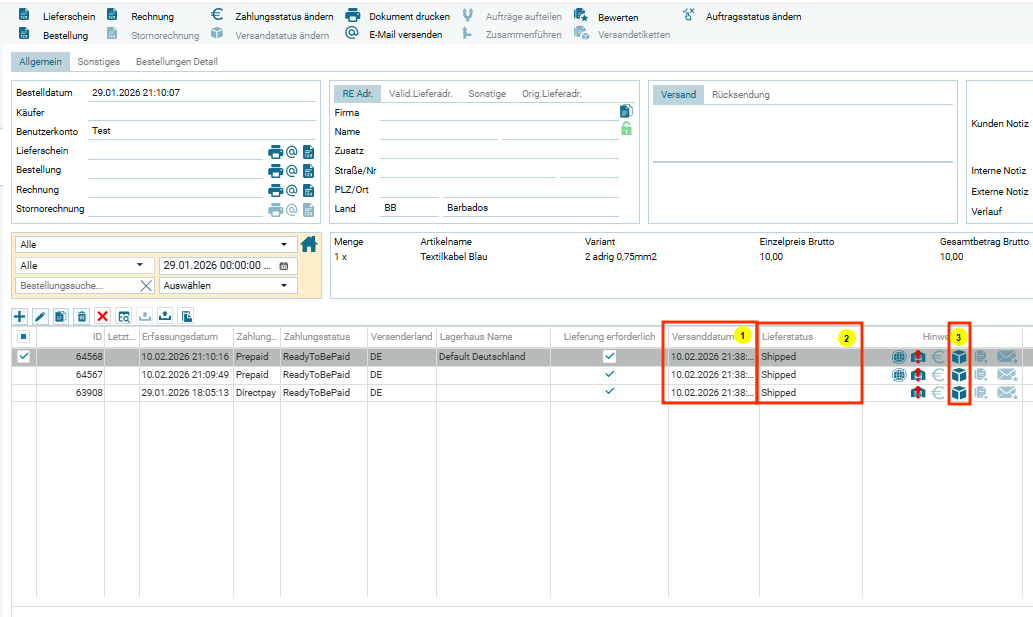Click the red X icon in table toolbar
This screenshot has width=1033, height=617.
103,316
